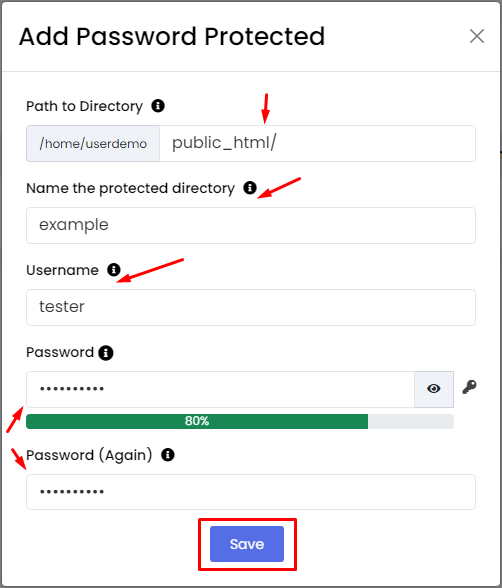Click the Path to Directory label
This screenshot has width=502, height=588.
[x=84, y=106]
